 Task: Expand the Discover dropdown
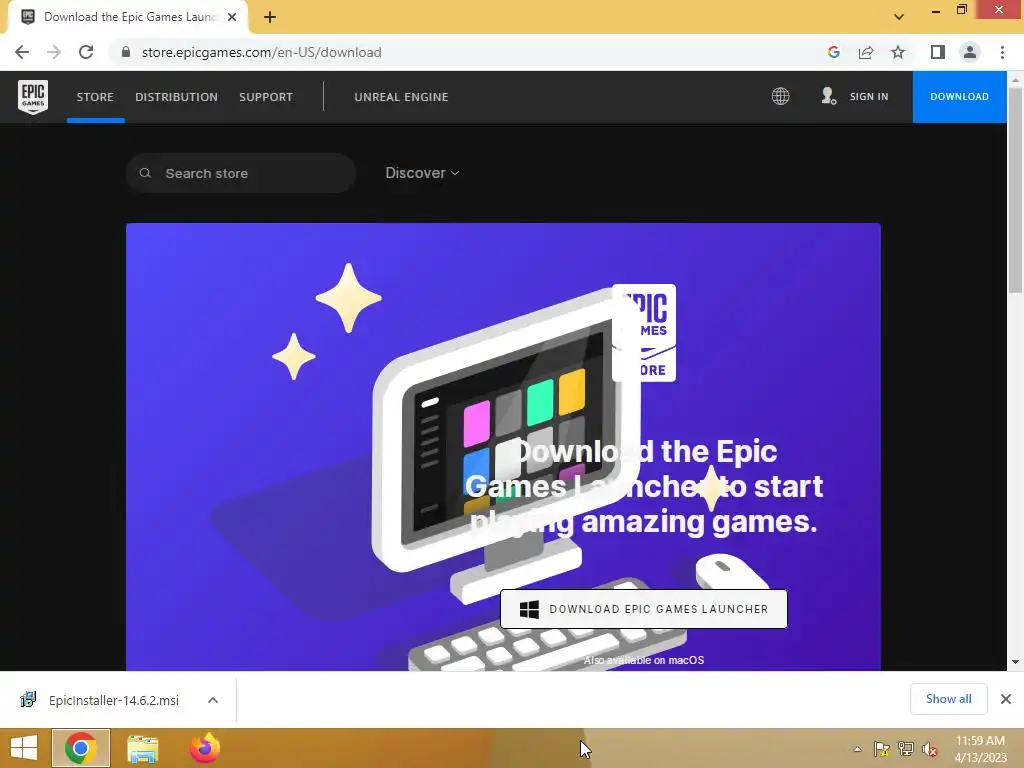422,173
